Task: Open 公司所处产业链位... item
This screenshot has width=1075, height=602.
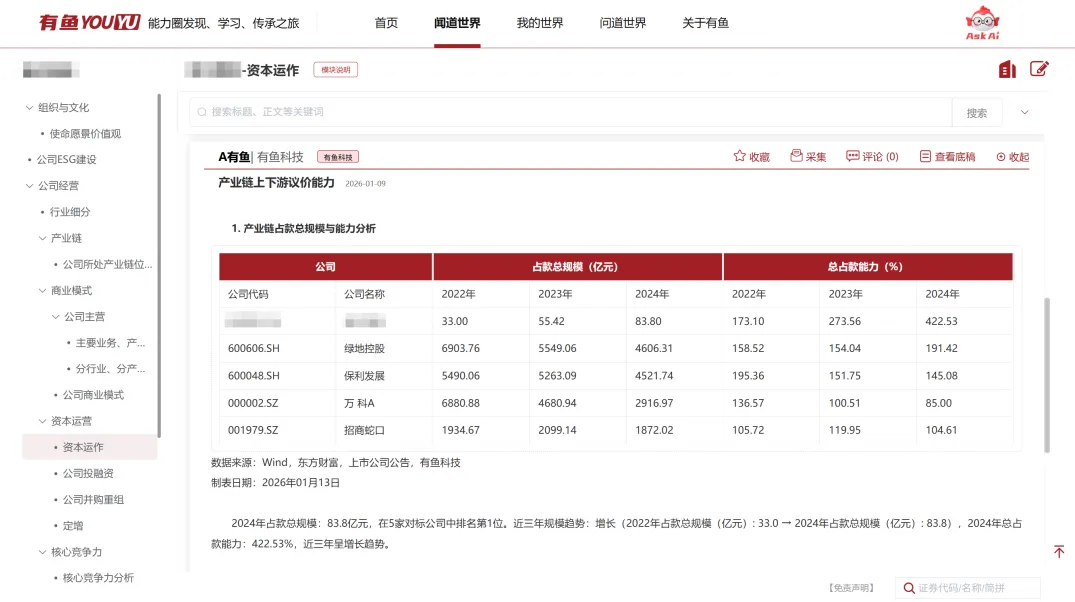Action: click(x=108, y=265)
